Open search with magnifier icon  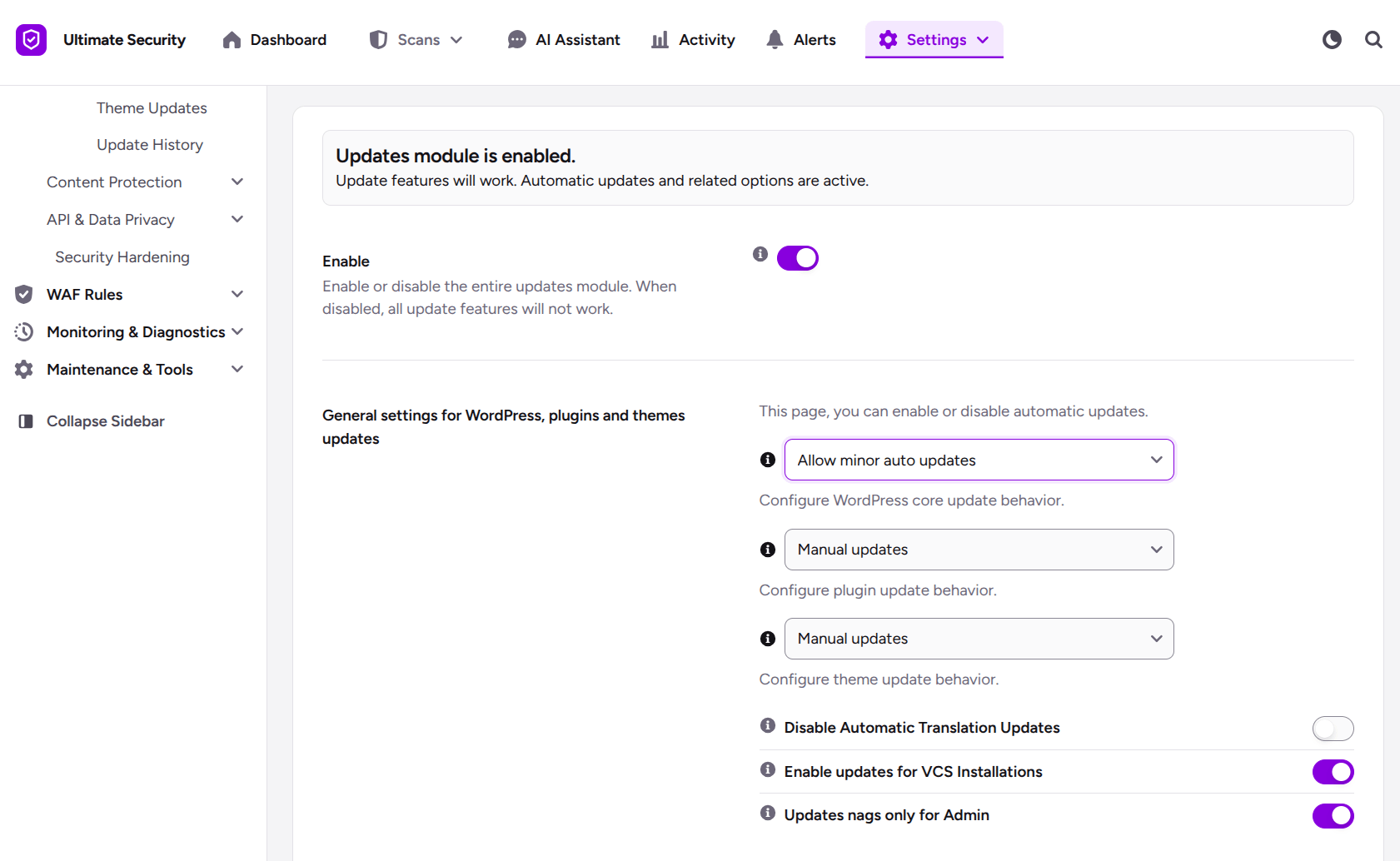tap(1374, 39)
